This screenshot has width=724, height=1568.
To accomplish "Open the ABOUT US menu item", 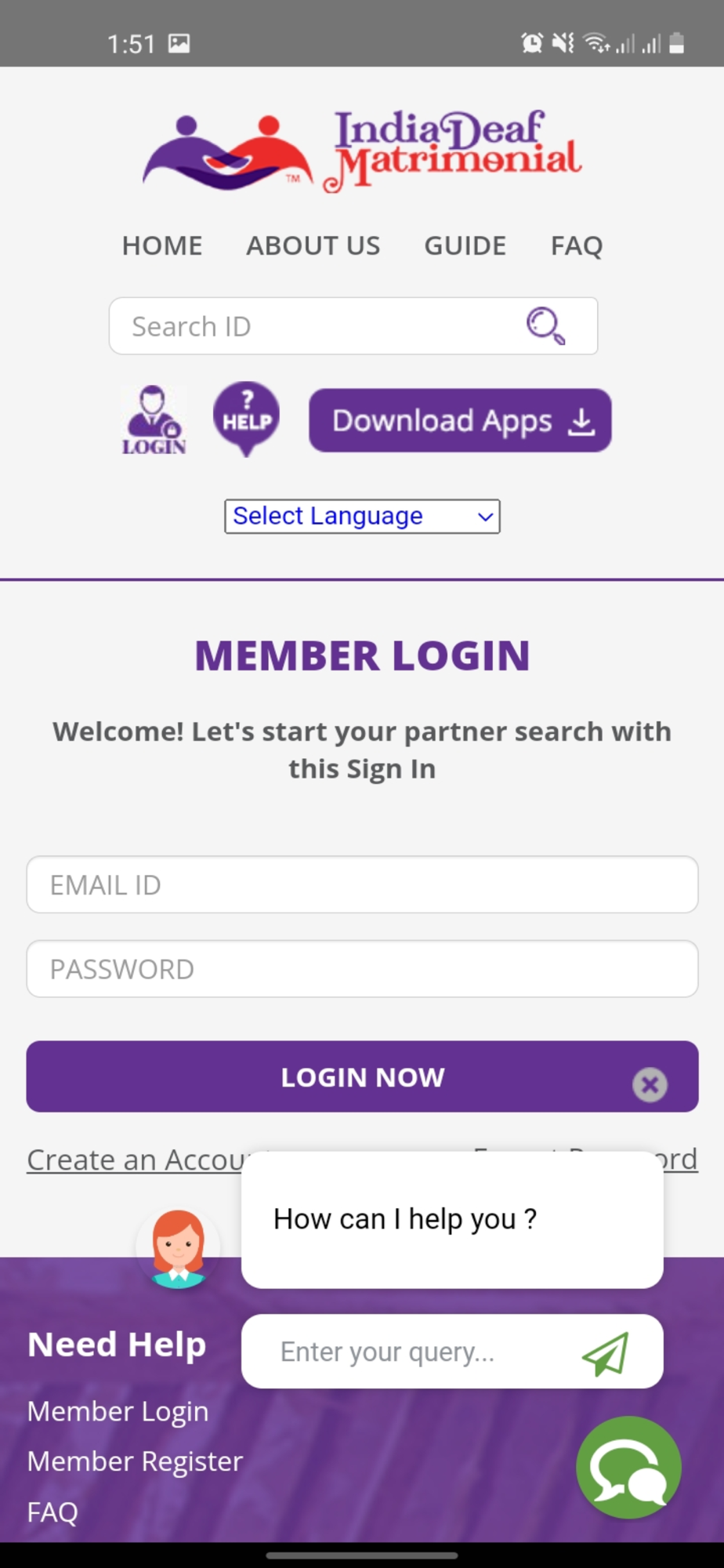I will click(x=313, y=245).
